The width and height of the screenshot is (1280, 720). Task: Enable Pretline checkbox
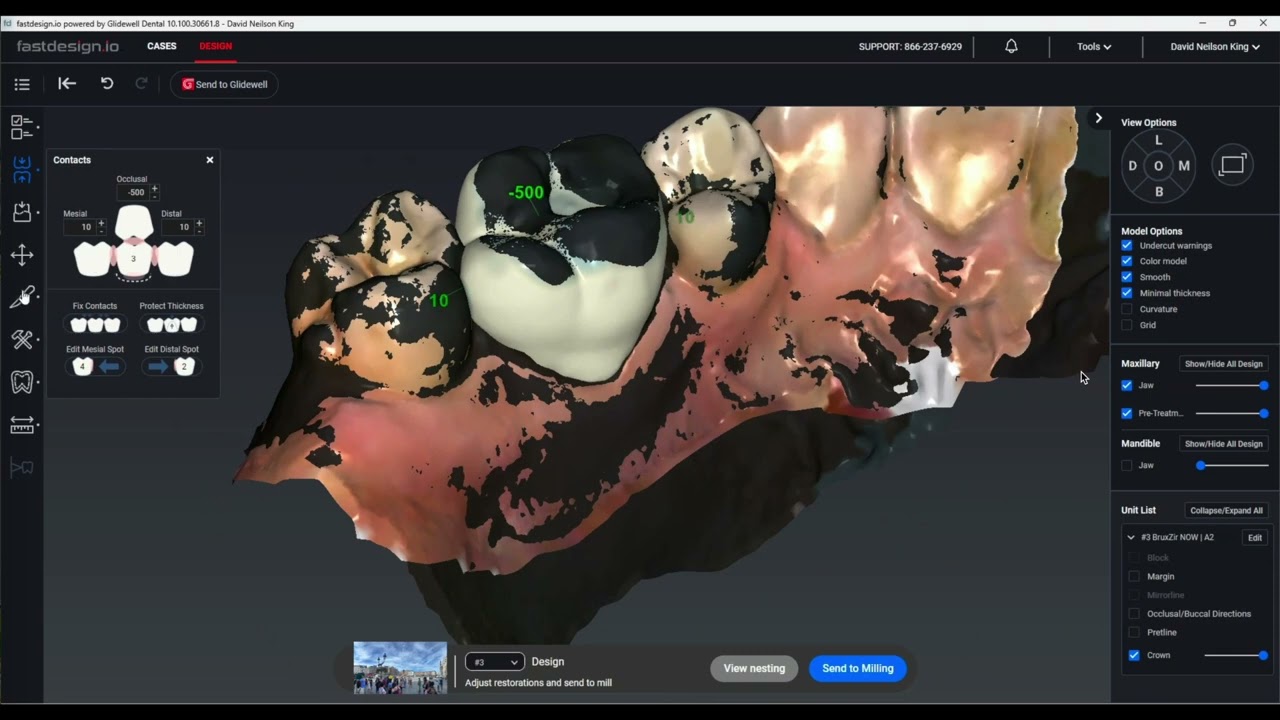1134,632
